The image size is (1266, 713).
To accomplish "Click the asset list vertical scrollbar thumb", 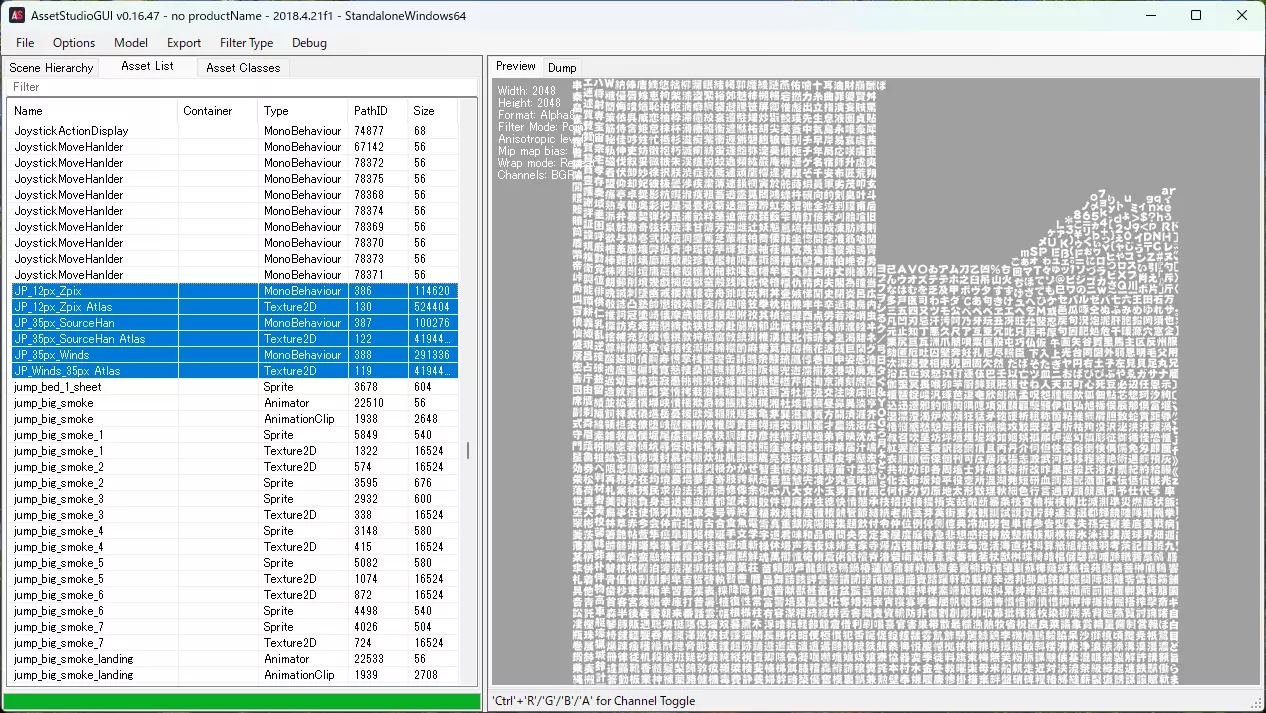I will pos(468,451).
